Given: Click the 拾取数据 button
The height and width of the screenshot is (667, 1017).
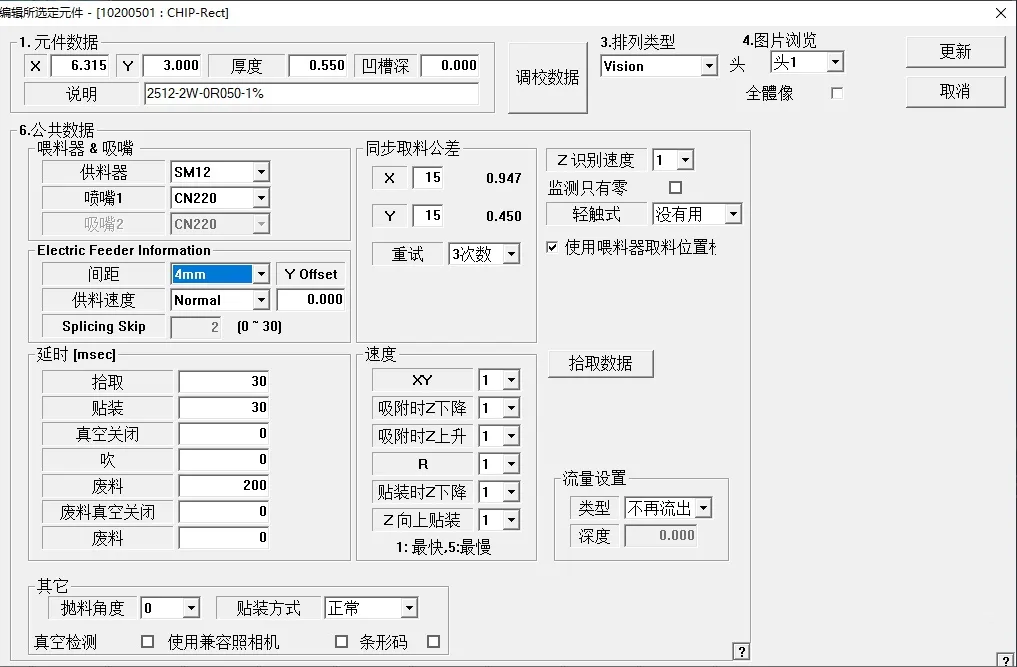Looking at the screenshot, I should click(600, 364).
